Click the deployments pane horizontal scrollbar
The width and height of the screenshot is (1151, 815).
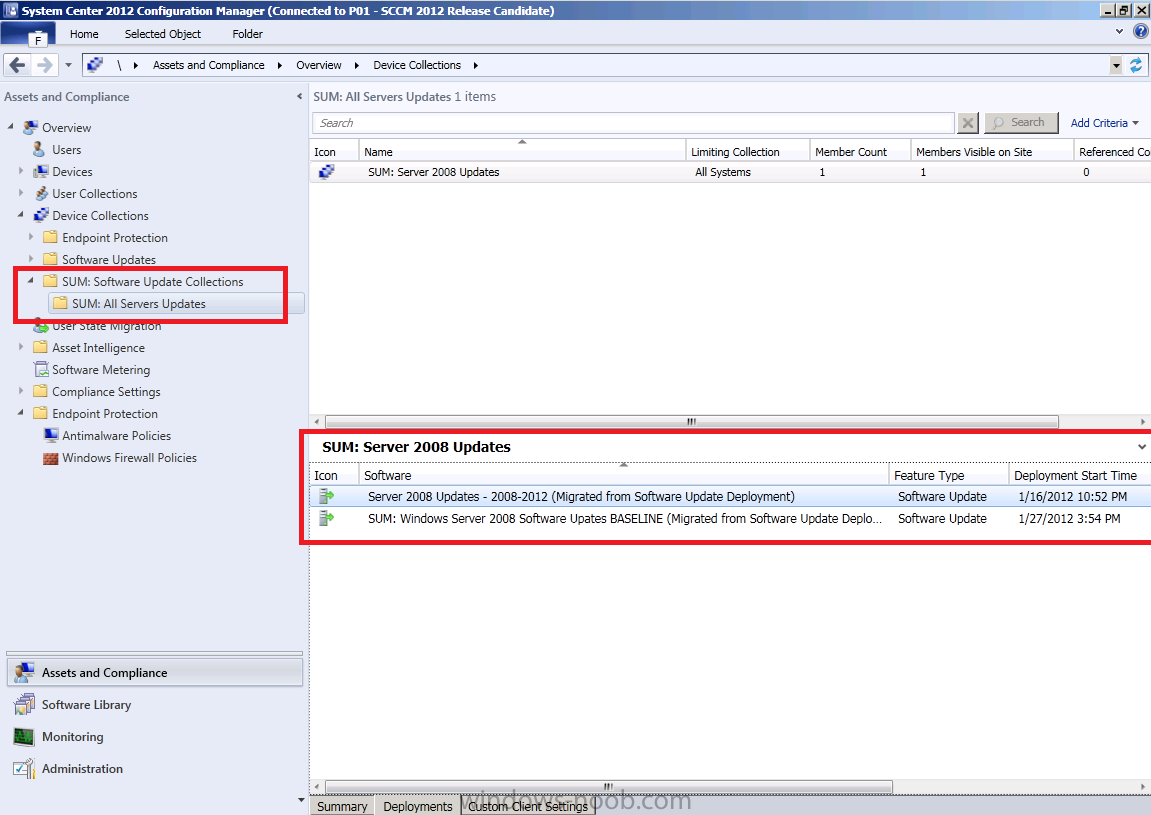609,786
